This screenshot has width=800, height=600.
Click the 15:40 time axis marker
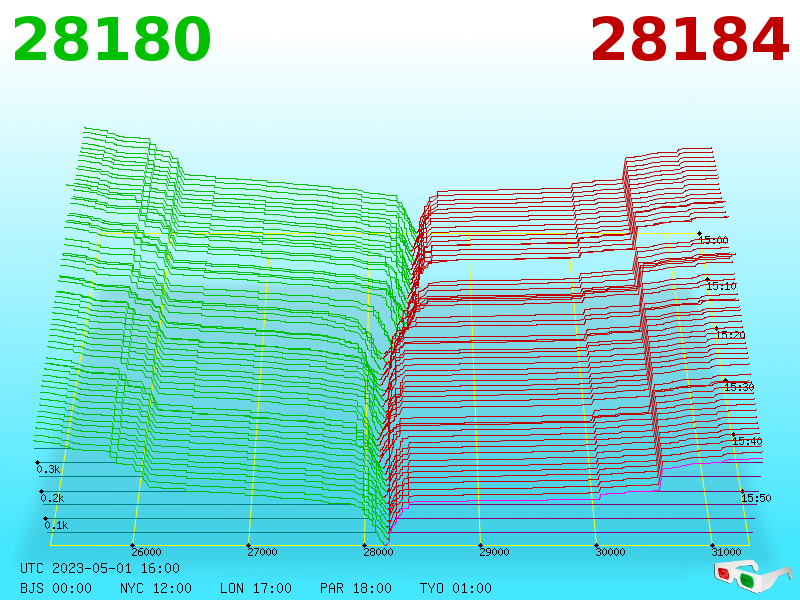pyautogui.click(x=747, y=441)
